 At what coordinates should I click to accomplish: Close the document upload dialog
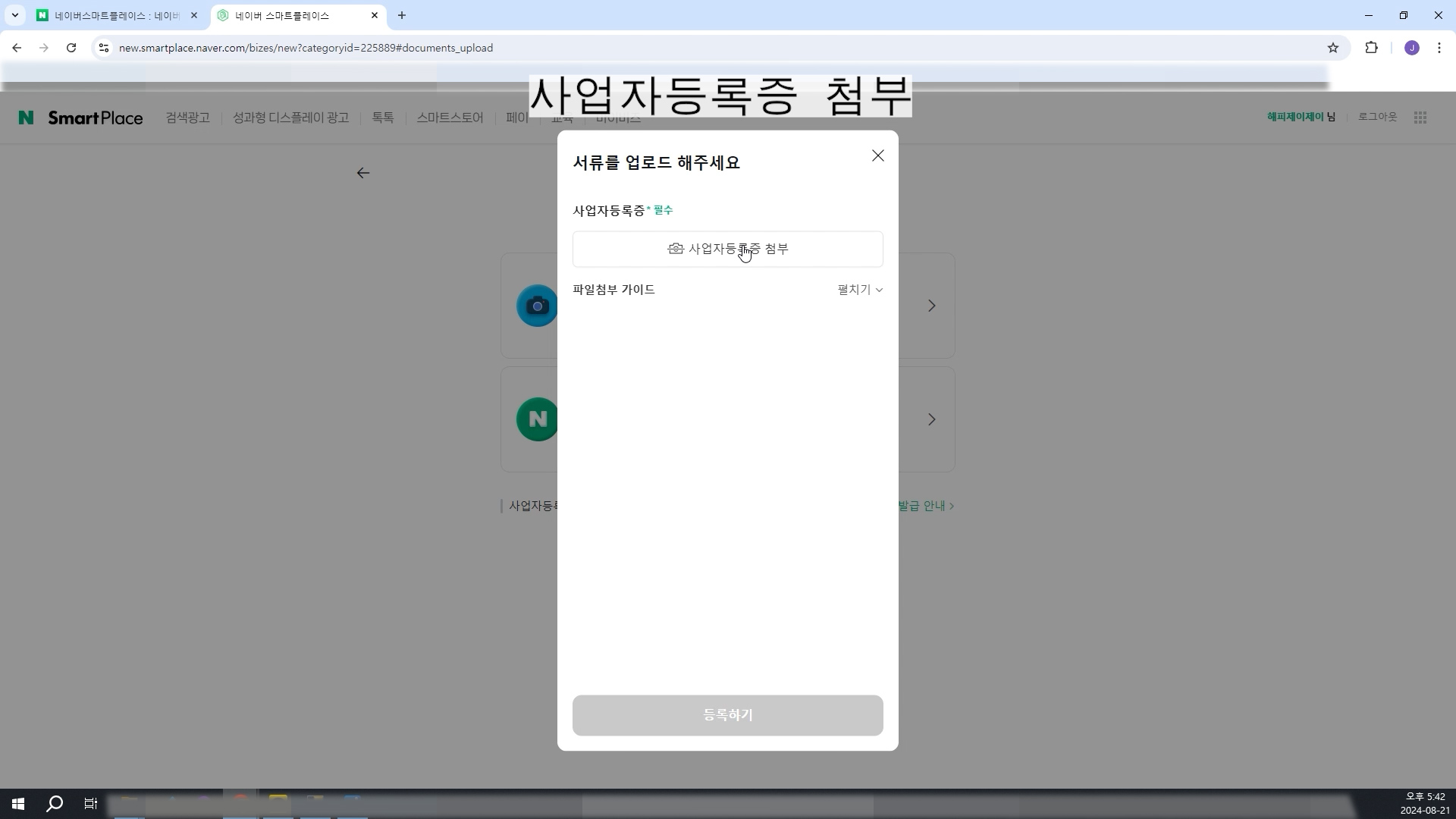click(x=877, y=155)
